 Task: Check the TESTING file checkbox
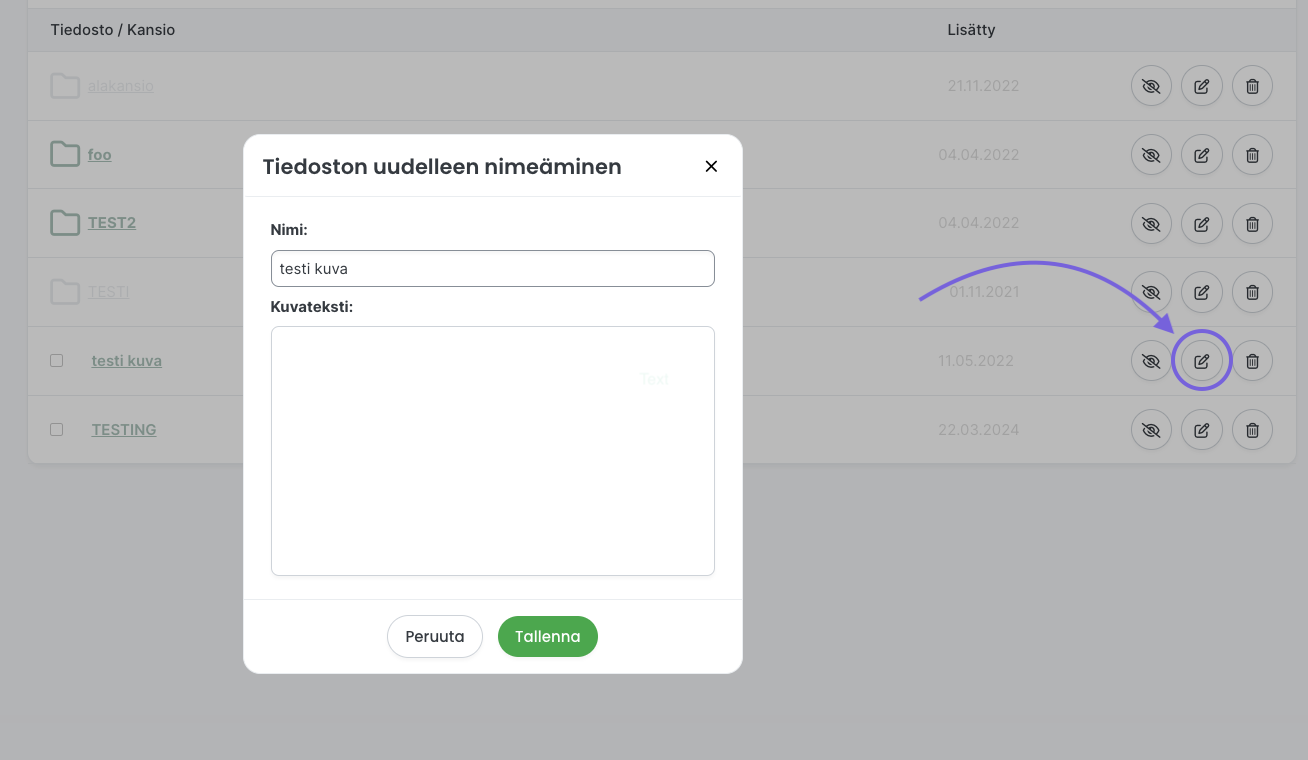click(57, 429)
